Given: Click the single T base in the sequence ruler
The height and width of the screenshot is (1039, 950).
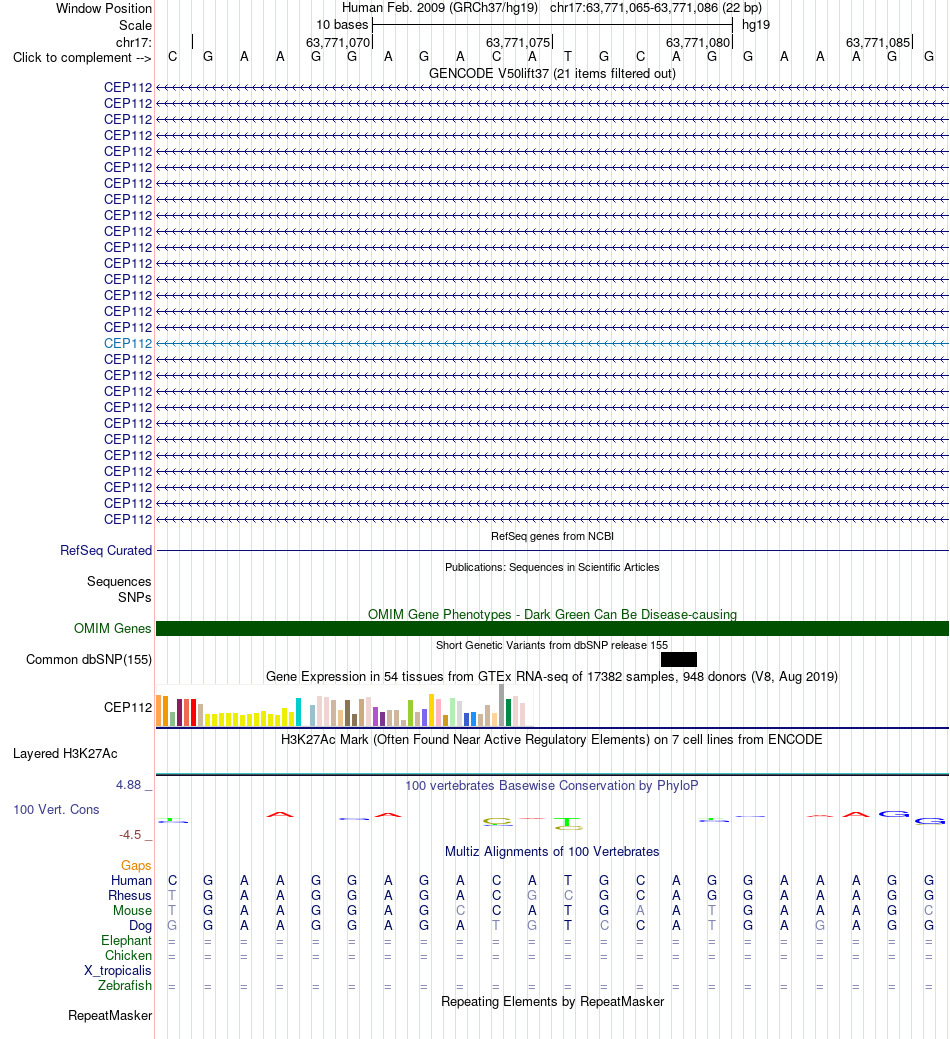Looking at the screenshot, I should click(568, 57).
